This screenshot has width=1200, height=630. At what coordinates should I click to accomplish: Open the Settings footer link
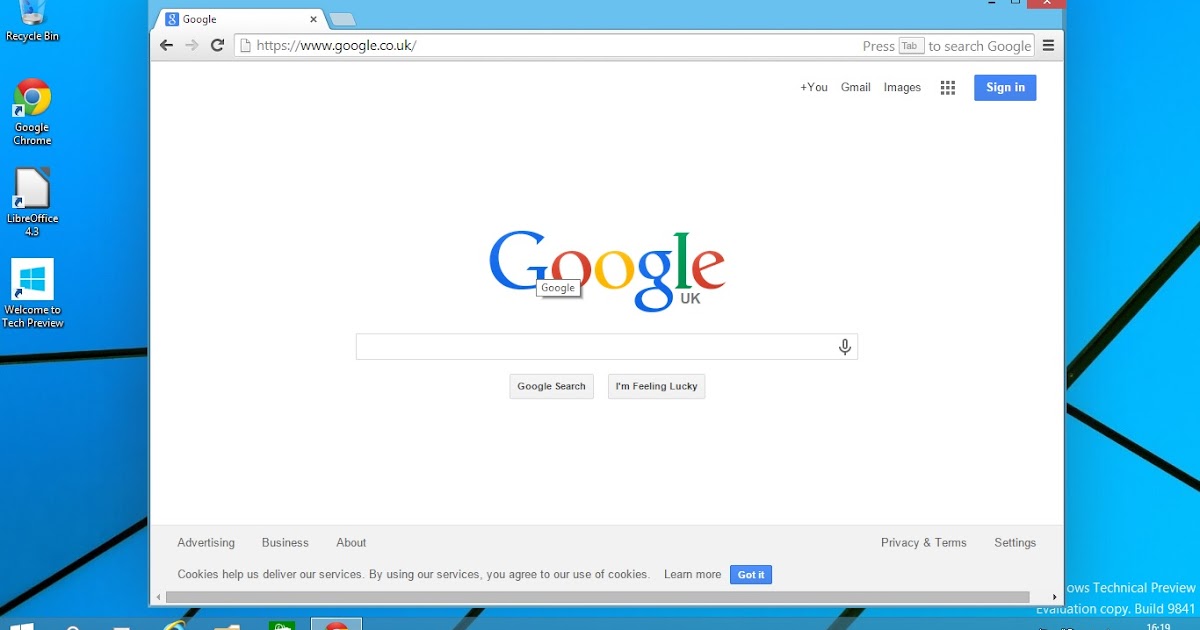(x=1015, y=543)
